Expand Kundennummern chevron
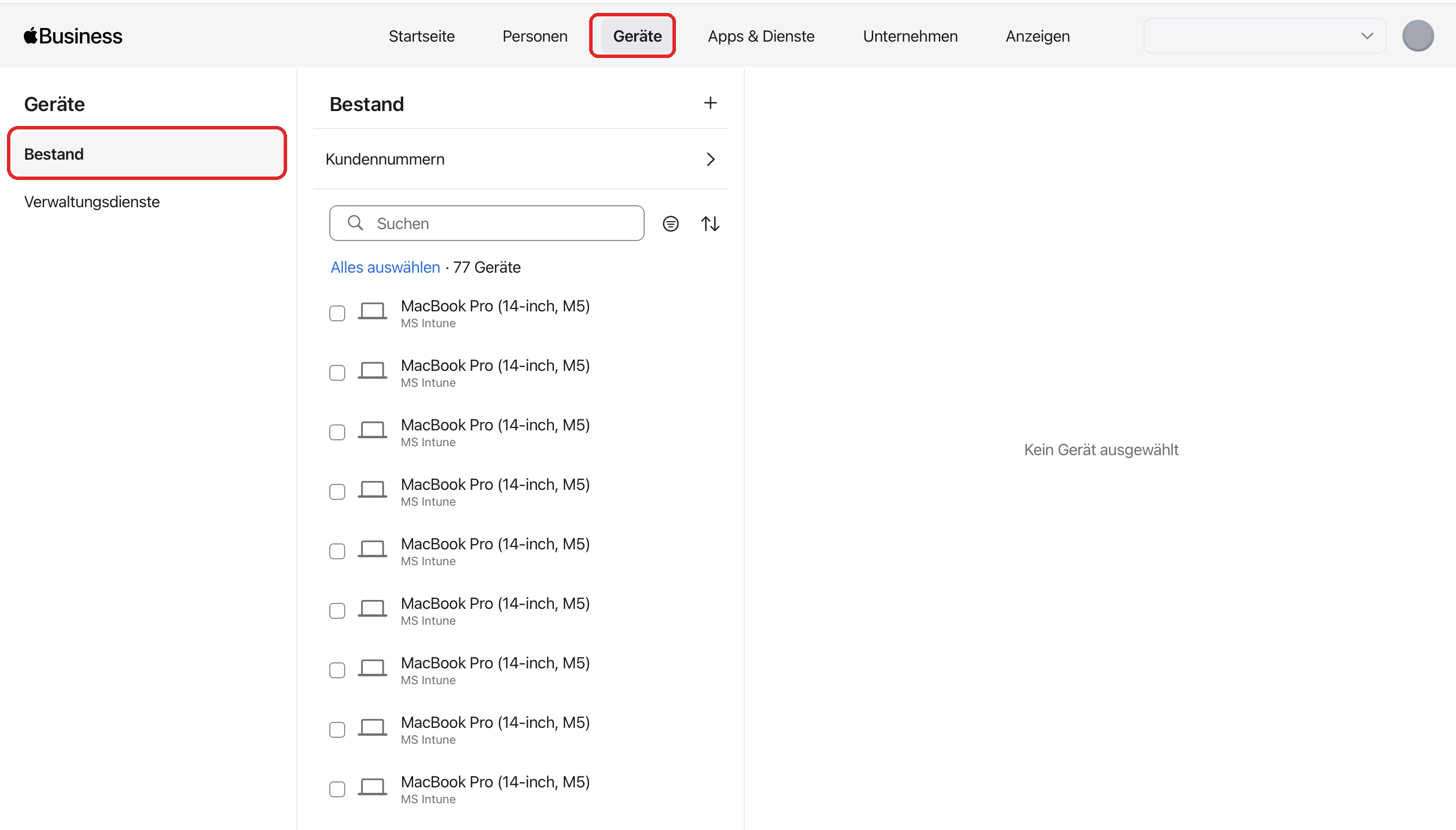 click(x=710, y=159)
